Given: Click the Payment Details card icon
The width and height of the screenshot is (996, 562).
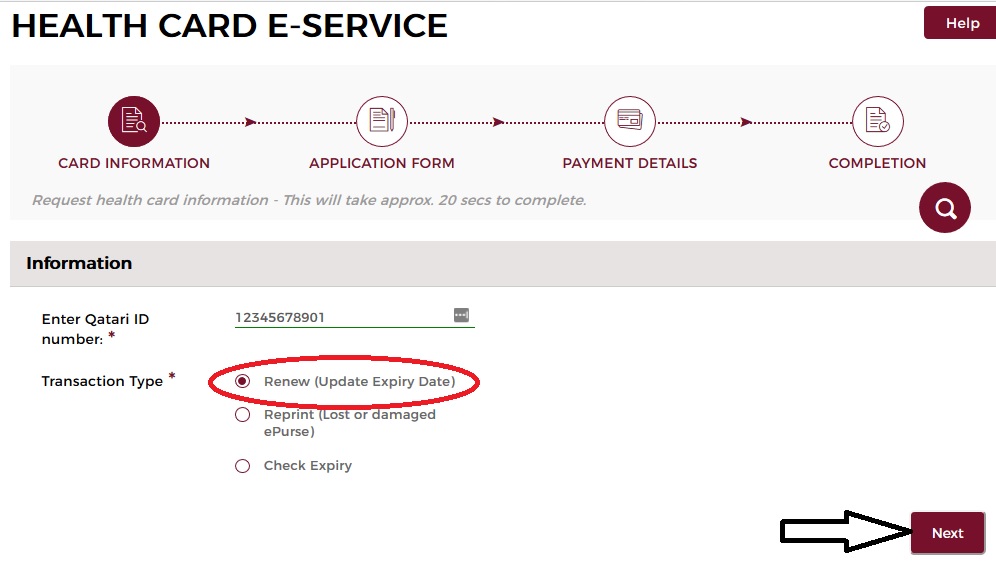Looking at the screenshot, I should [630, 122].
